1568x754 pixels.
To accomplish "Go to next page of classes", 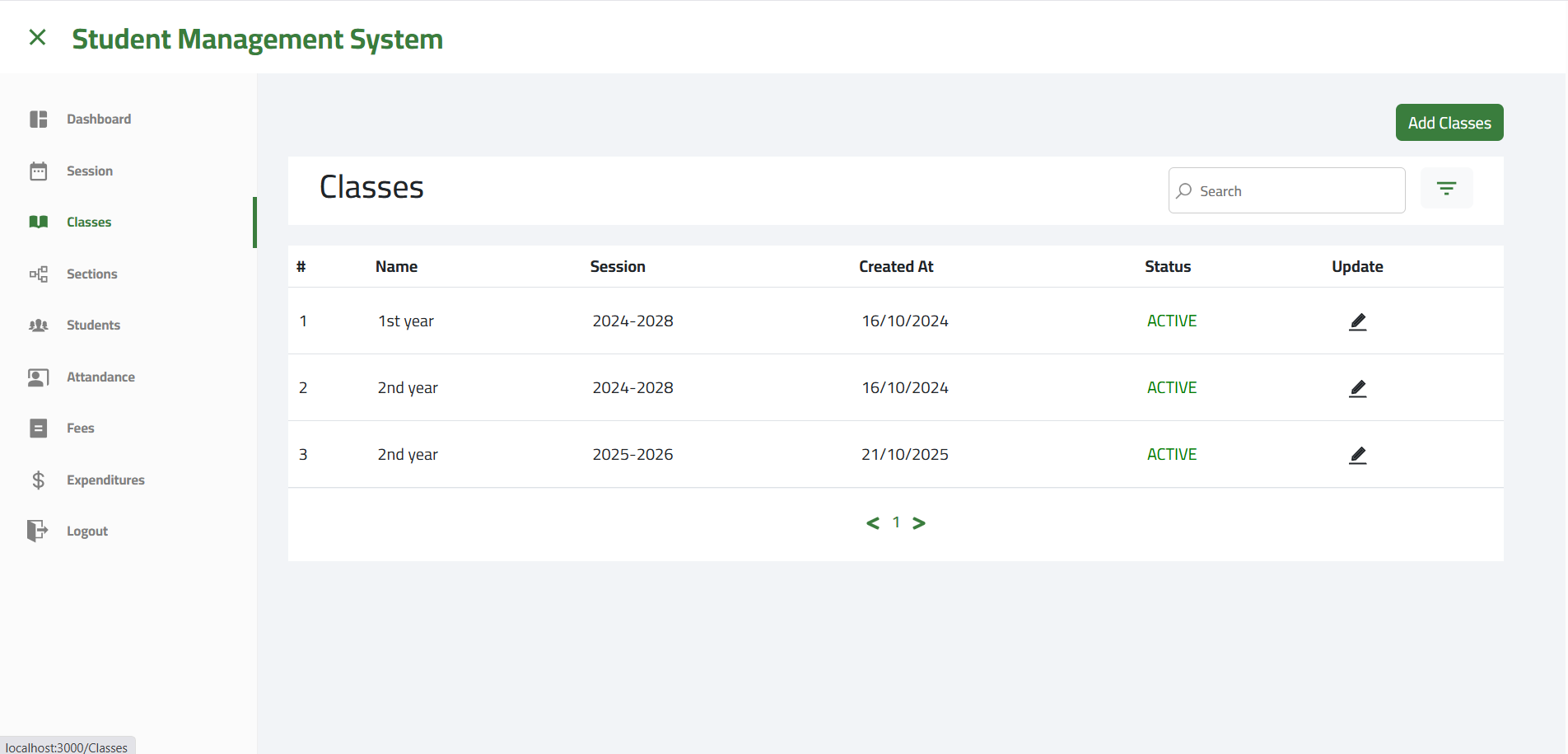I will click(x=919, y=523).
